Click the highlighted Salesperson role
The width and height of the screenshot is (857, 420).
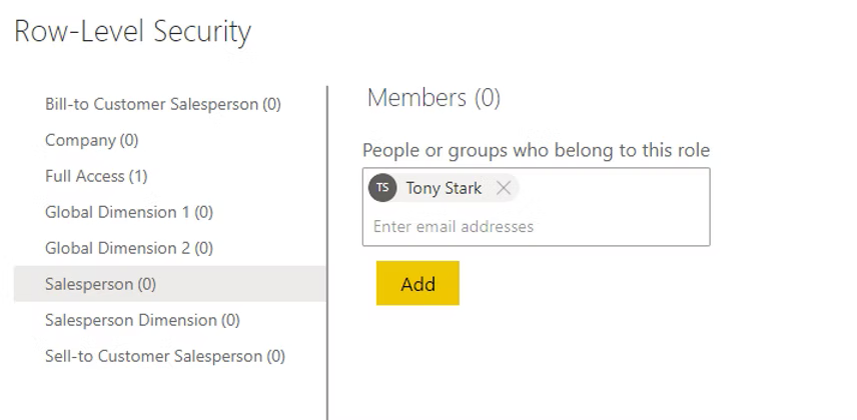(x=100, y=284)
